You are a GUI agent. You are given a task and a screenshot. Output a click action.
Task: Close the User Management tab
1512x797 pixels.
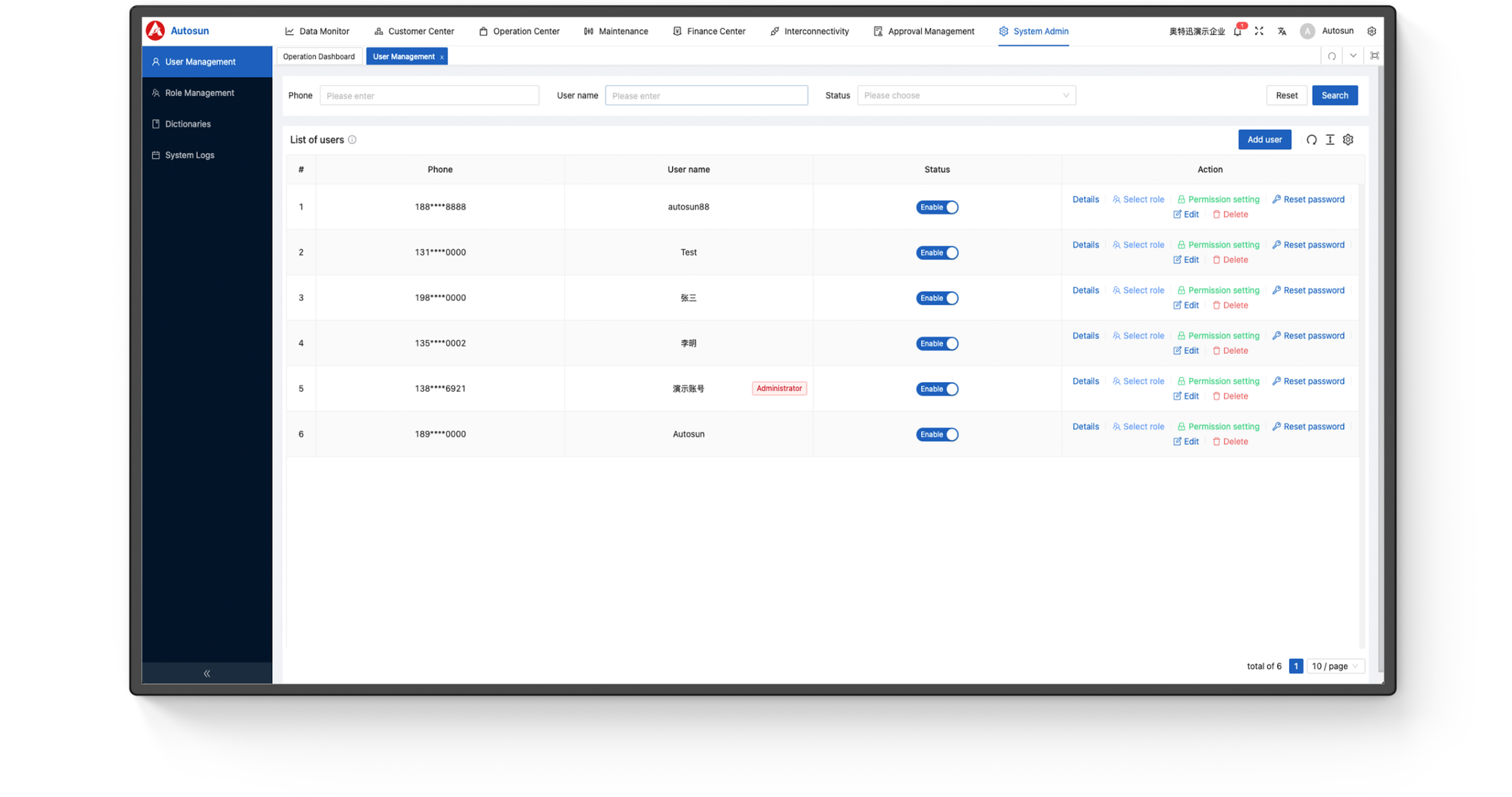pos(442,57)
